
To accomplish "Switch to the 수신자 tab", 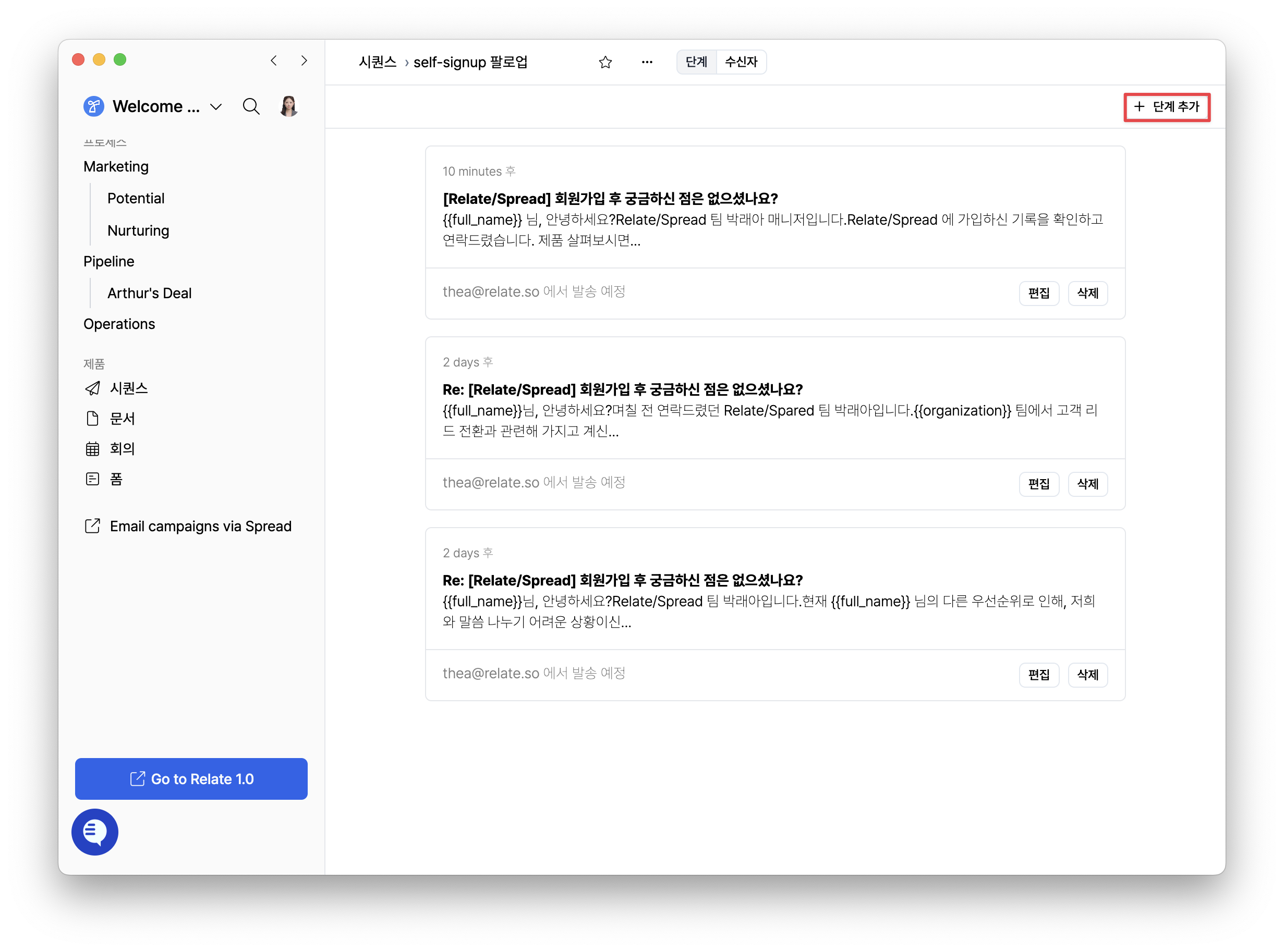I will coord(741,62).
